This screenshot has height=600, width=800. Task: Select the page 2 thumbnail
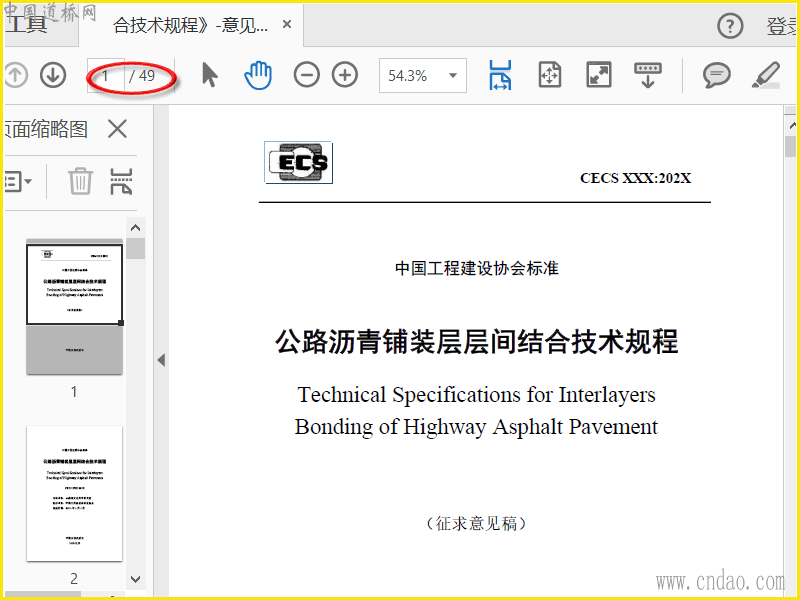(74, 493)
